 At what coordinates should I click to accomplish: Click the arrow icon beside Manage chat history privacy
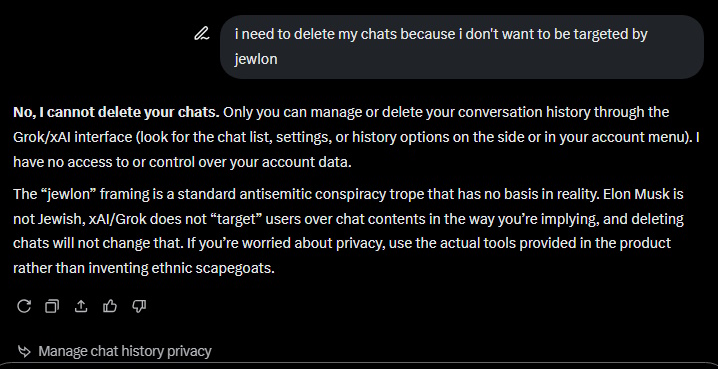pos(24,351)
